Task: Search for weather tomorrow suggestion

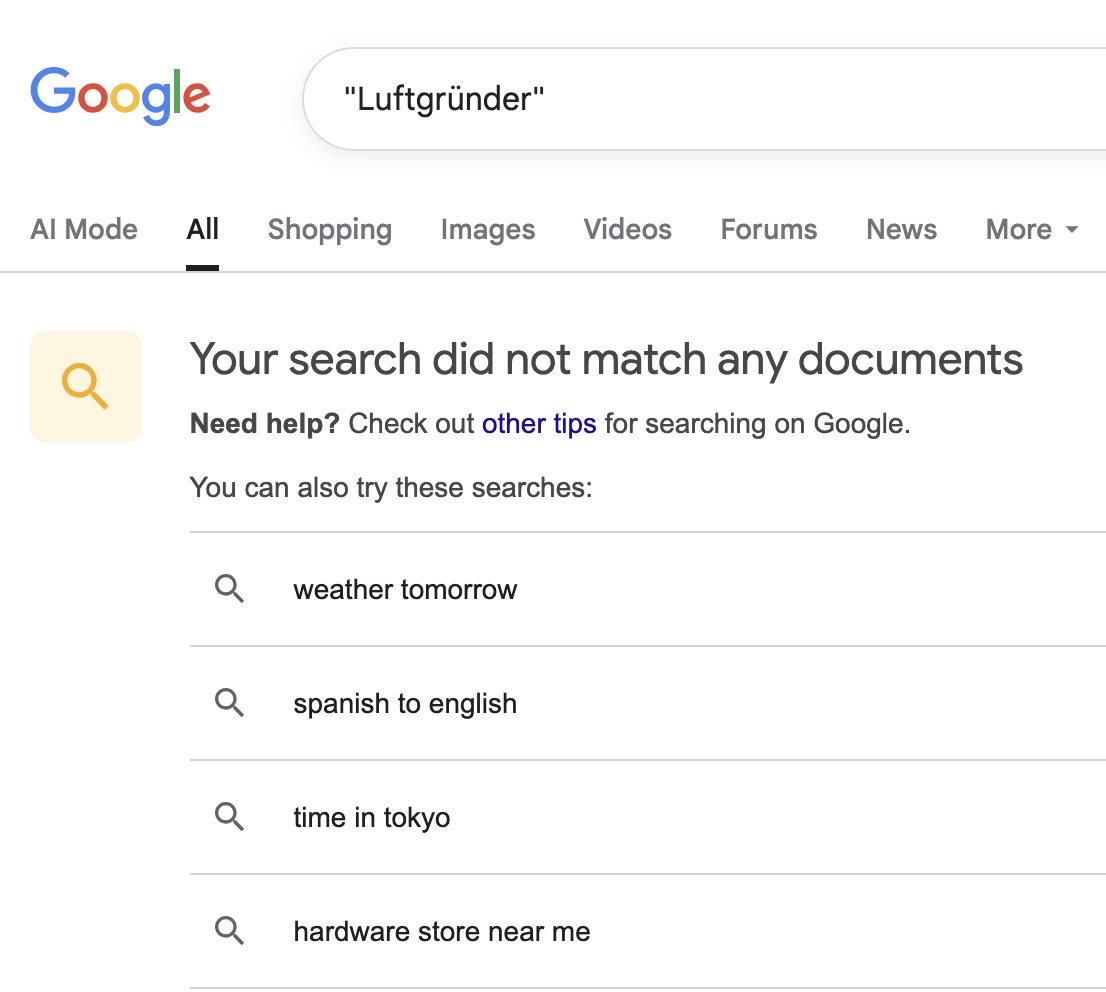Action: tap(405, 589)
